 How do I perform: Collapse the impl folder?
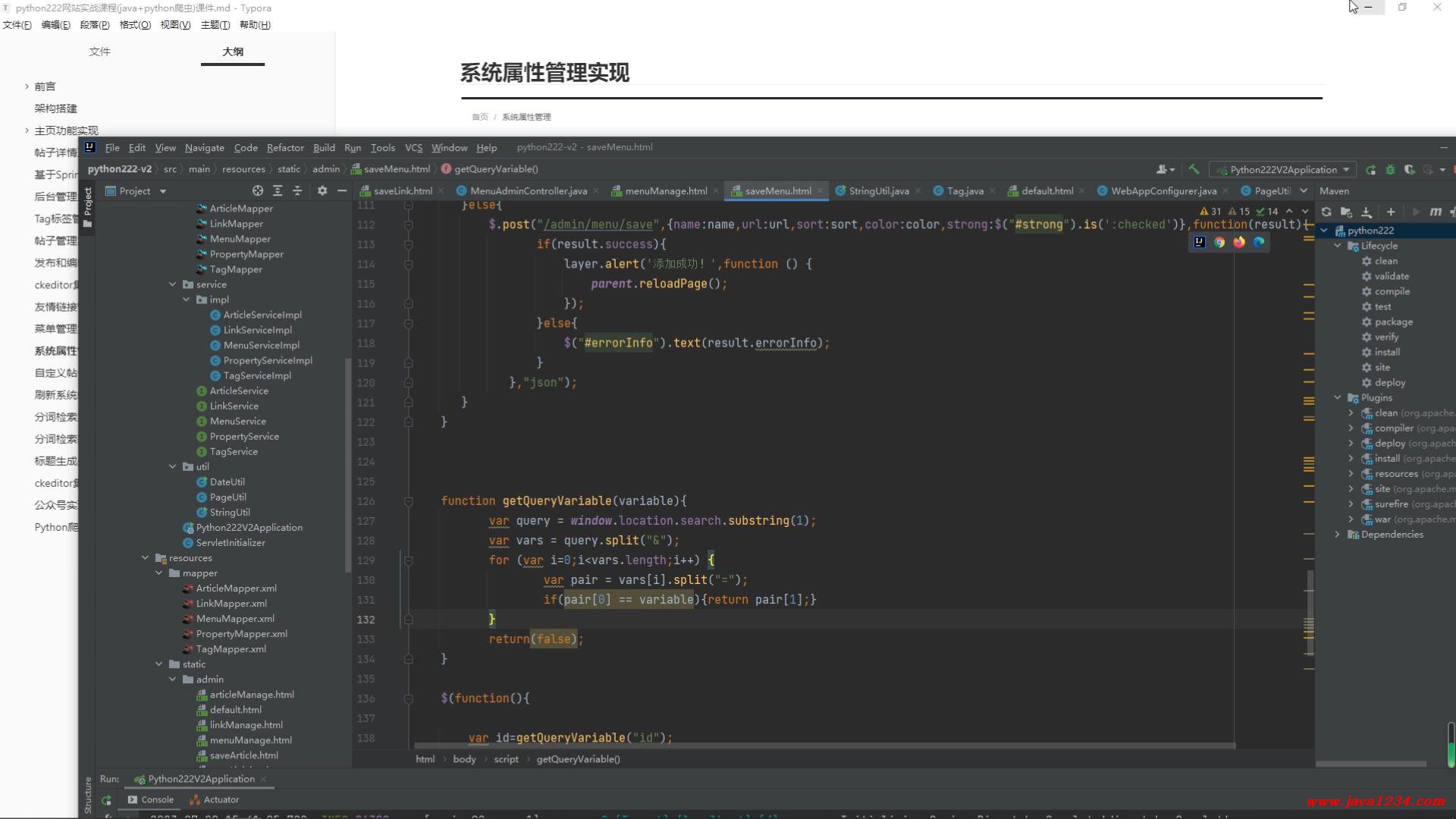pyautogui.click(x=187, y=300)
